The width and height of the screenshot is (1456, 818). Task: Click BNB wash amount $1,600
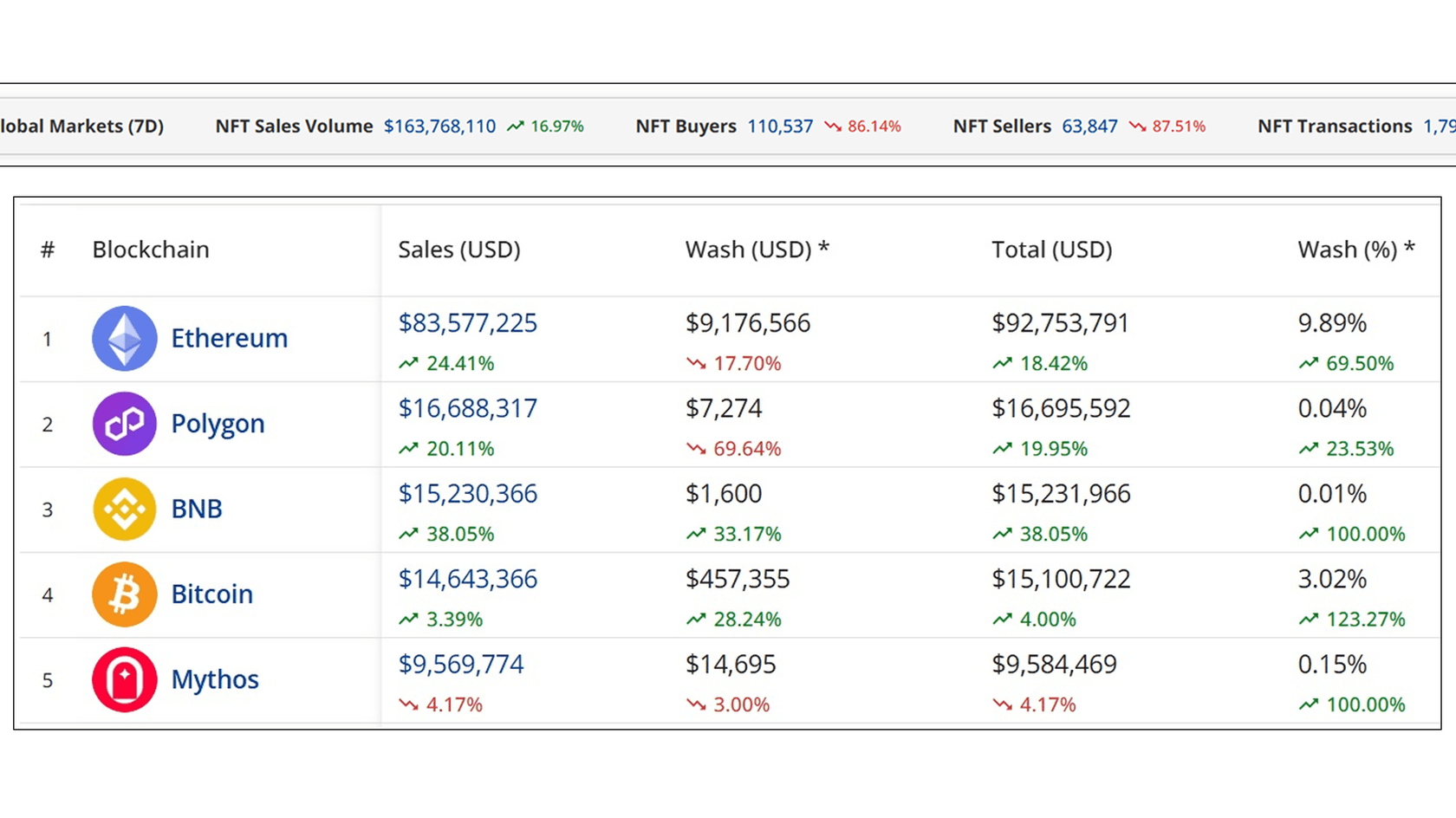click(x=724, y=494)
